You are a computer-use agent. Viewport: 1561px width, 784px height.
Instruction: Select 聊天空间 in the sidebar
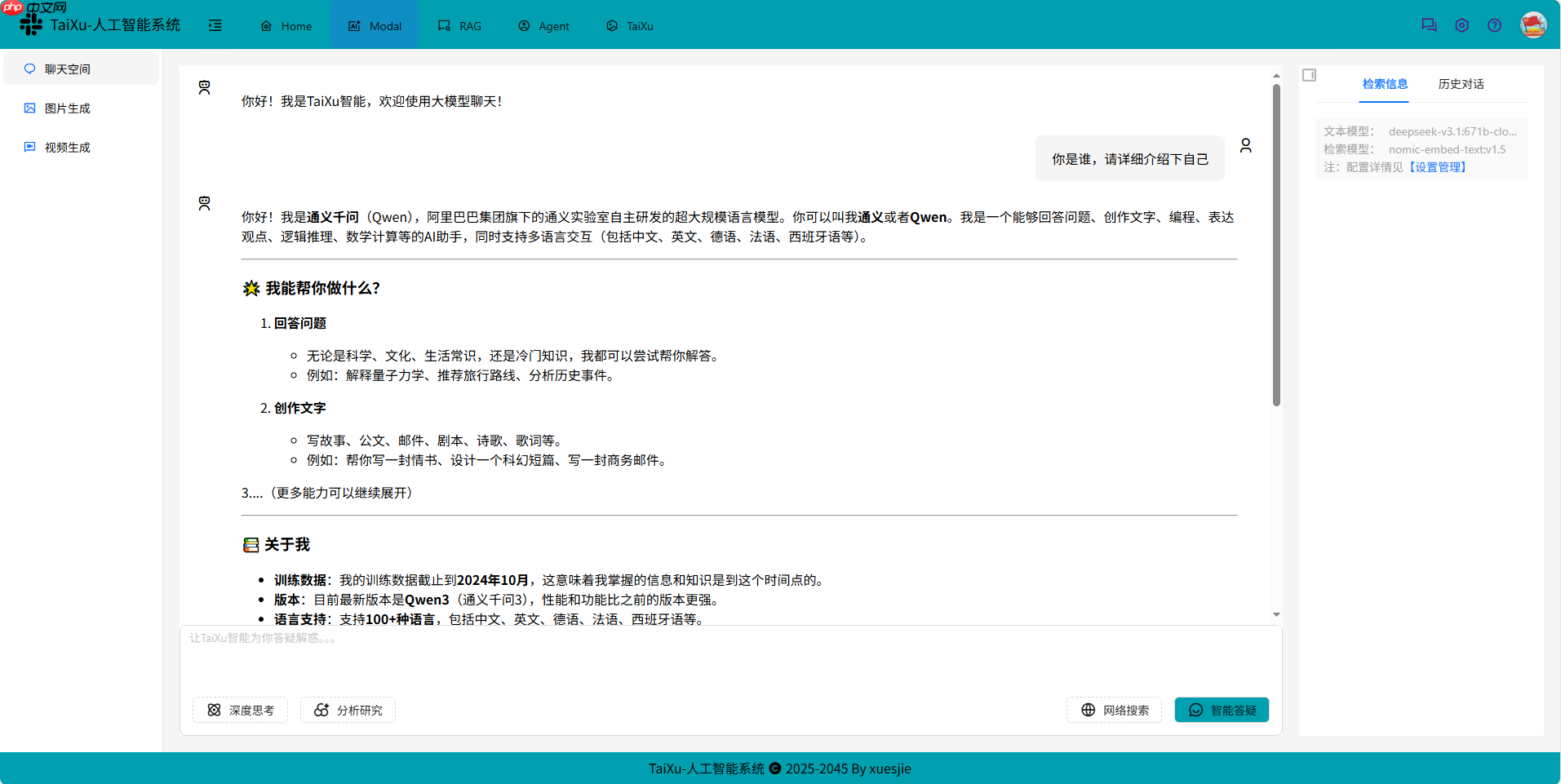[65, 69]
